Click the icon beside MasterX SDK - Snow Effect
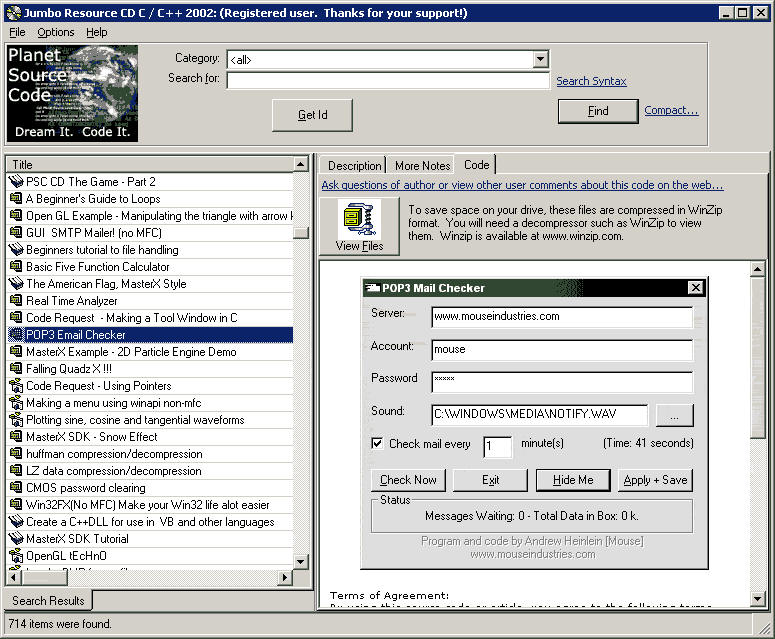 tap(16, 436)
